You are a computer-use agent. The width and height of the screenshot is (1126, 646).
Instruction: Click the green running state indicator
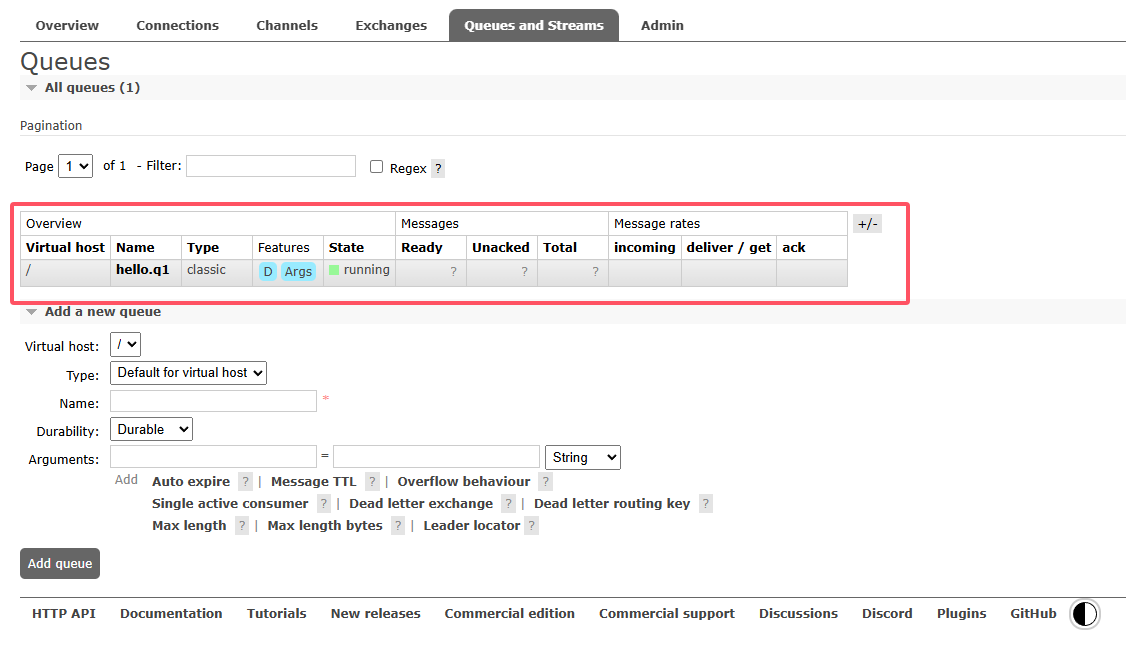(334, 270)
